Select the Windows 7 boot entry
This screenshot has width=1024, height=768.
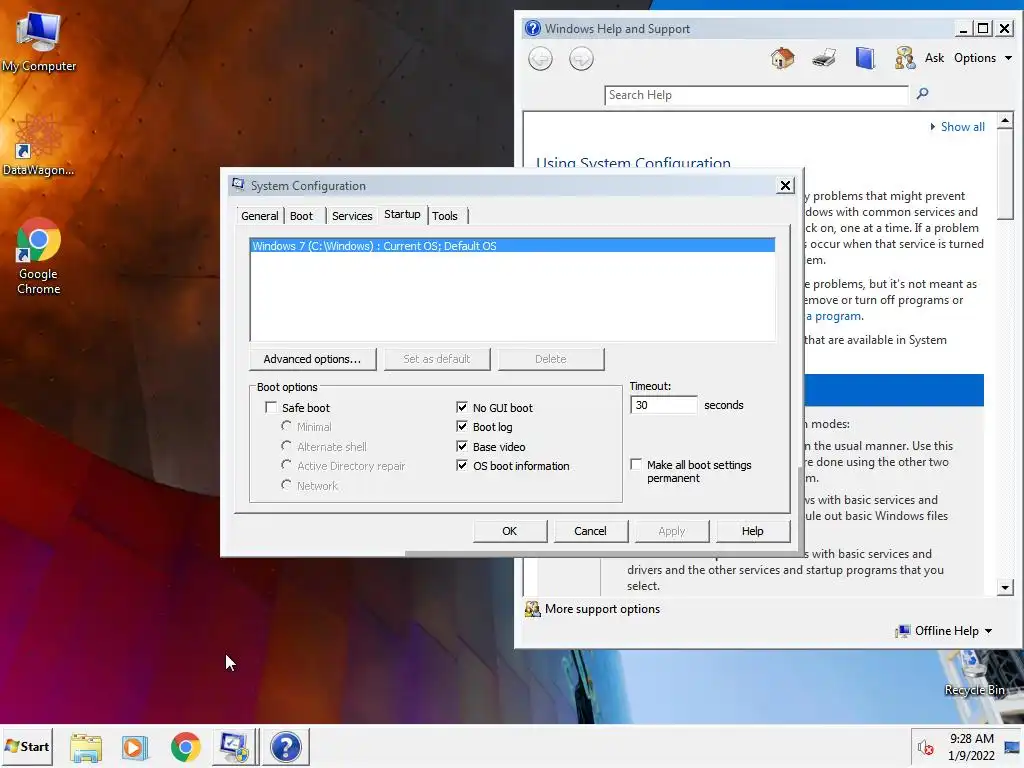(512, 246)
